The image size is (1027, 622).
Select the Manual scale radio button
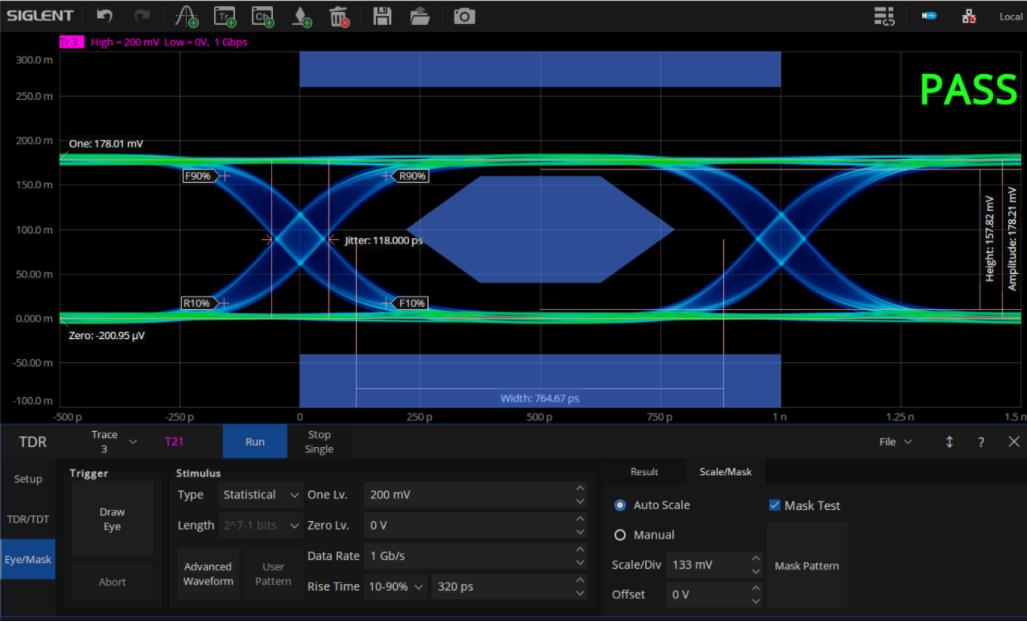[x=620, y=535]
